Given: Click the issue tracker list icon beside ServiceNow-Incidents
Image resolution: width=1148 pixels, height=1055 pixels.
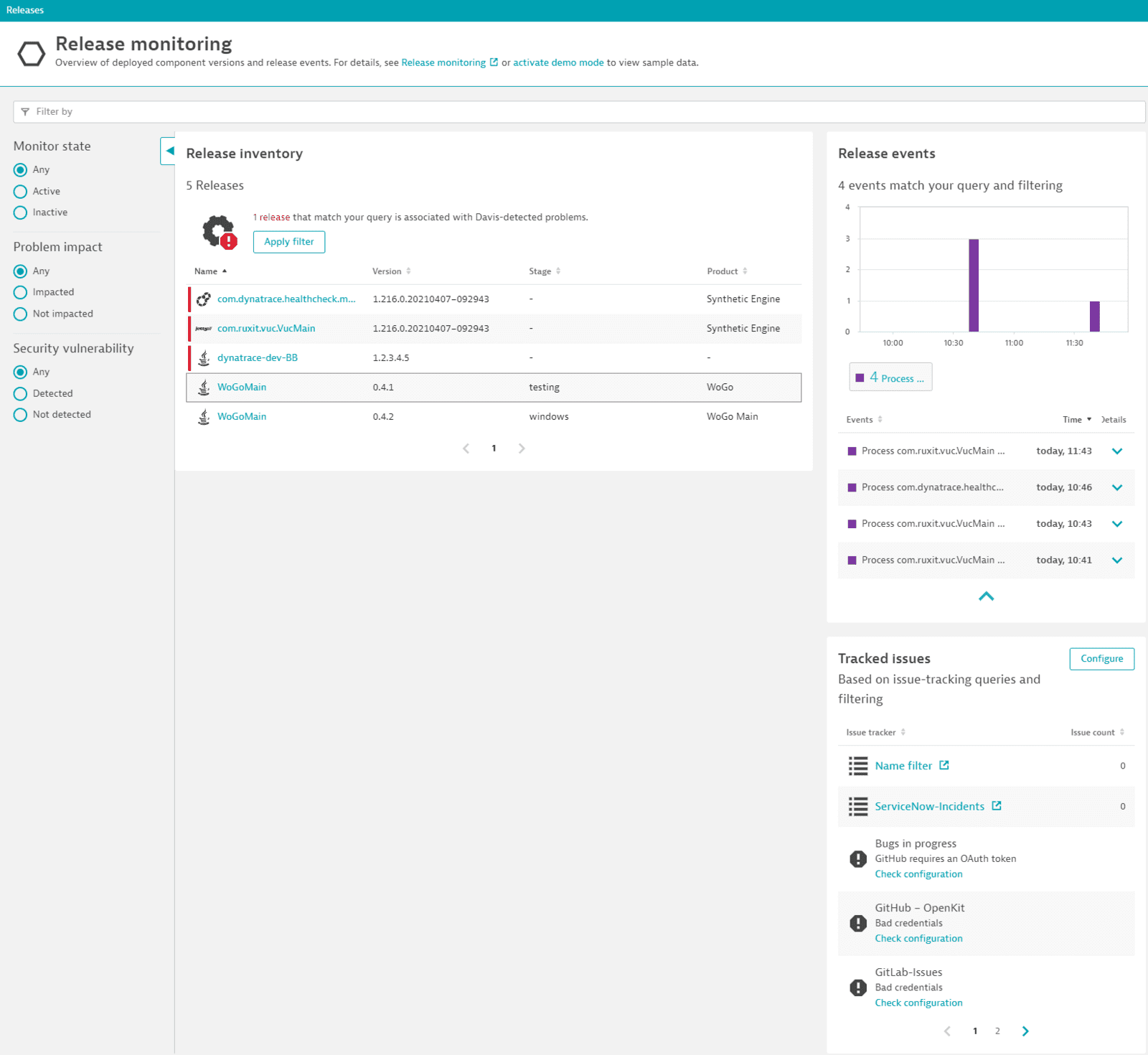Looking at the screenshot, I should (857, 806).
